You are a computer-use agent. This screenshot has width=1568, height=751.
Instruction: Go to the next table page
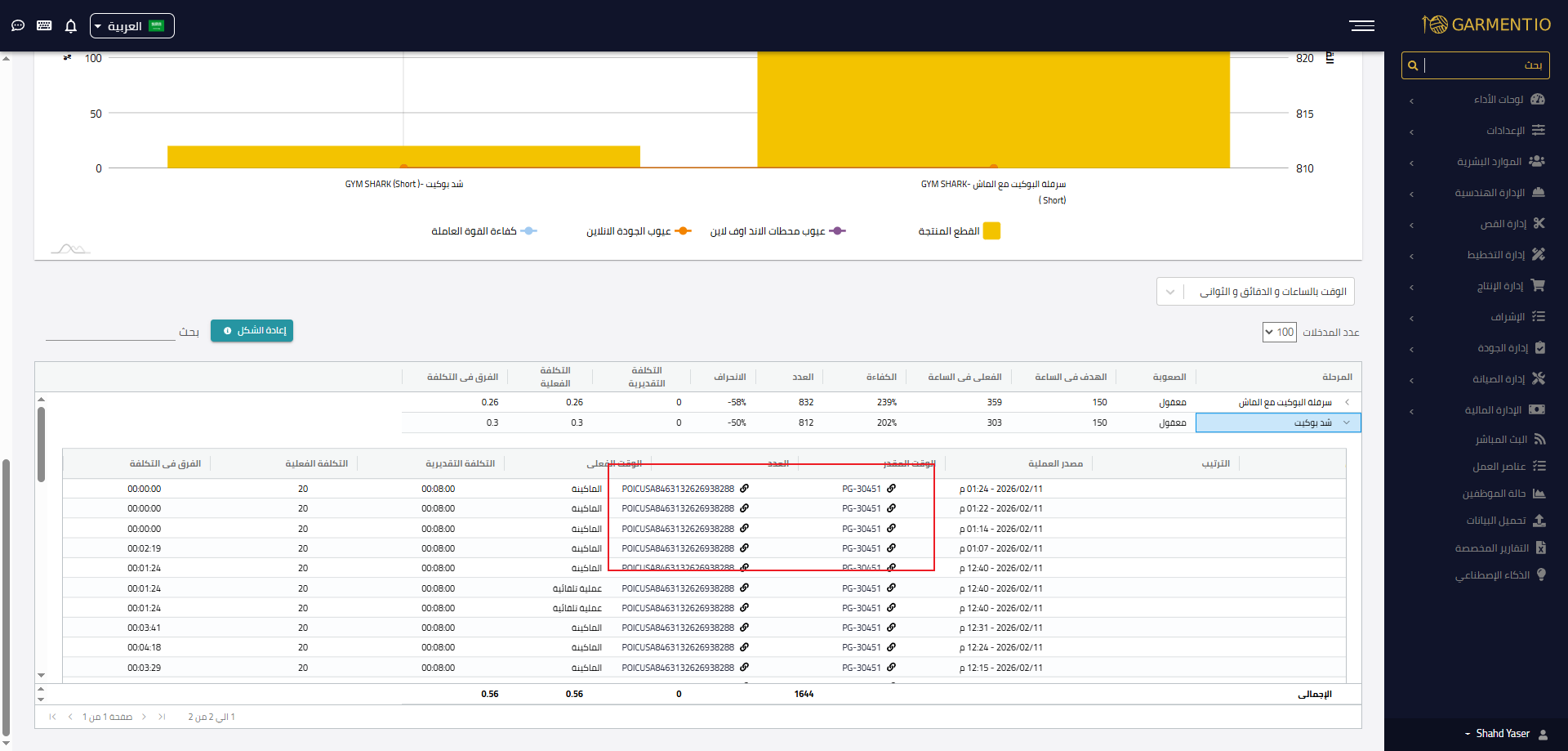click(x=71, y=717)
